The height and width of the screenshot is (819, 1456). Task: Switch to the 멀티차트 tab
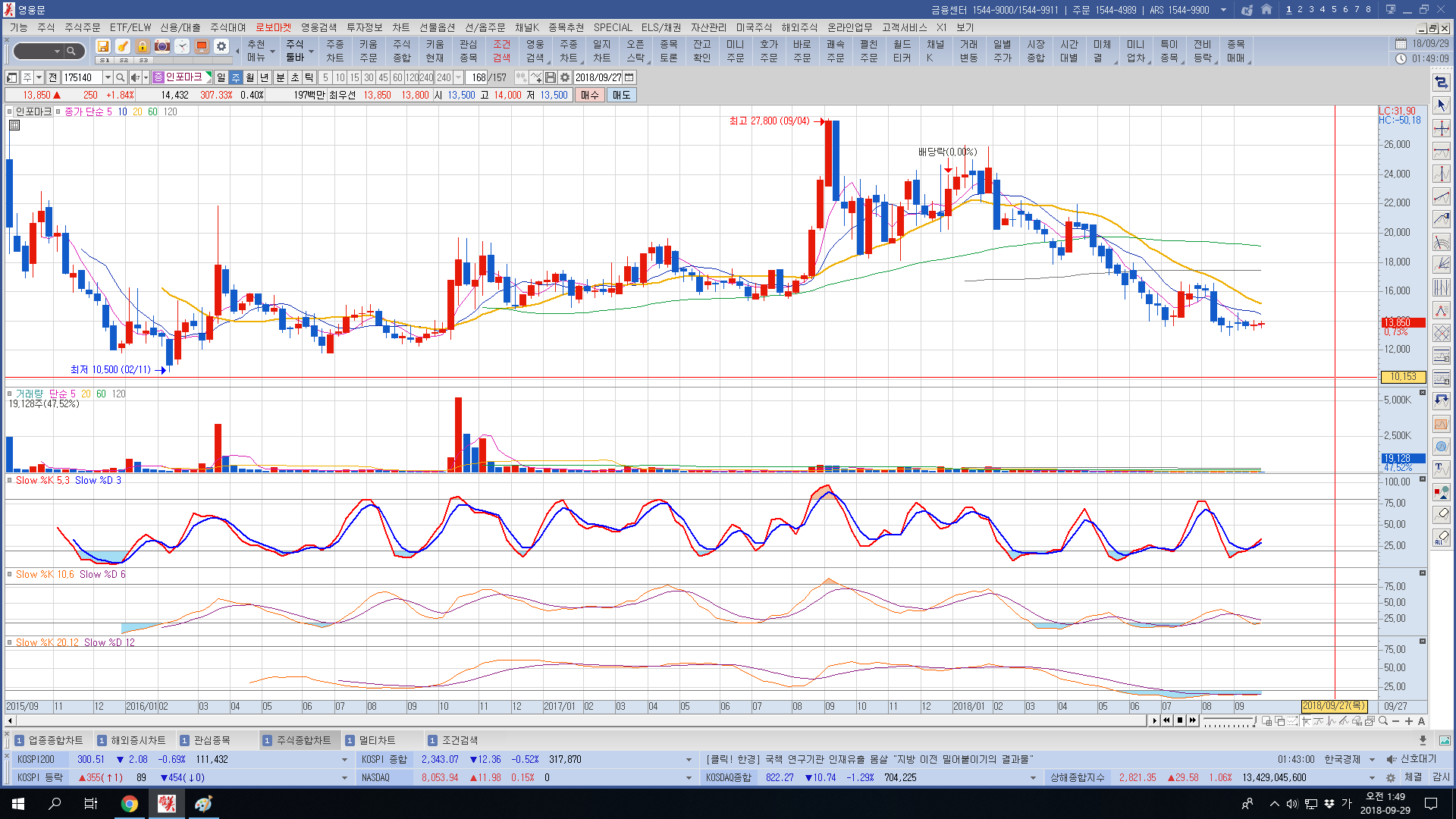[376, 740]
